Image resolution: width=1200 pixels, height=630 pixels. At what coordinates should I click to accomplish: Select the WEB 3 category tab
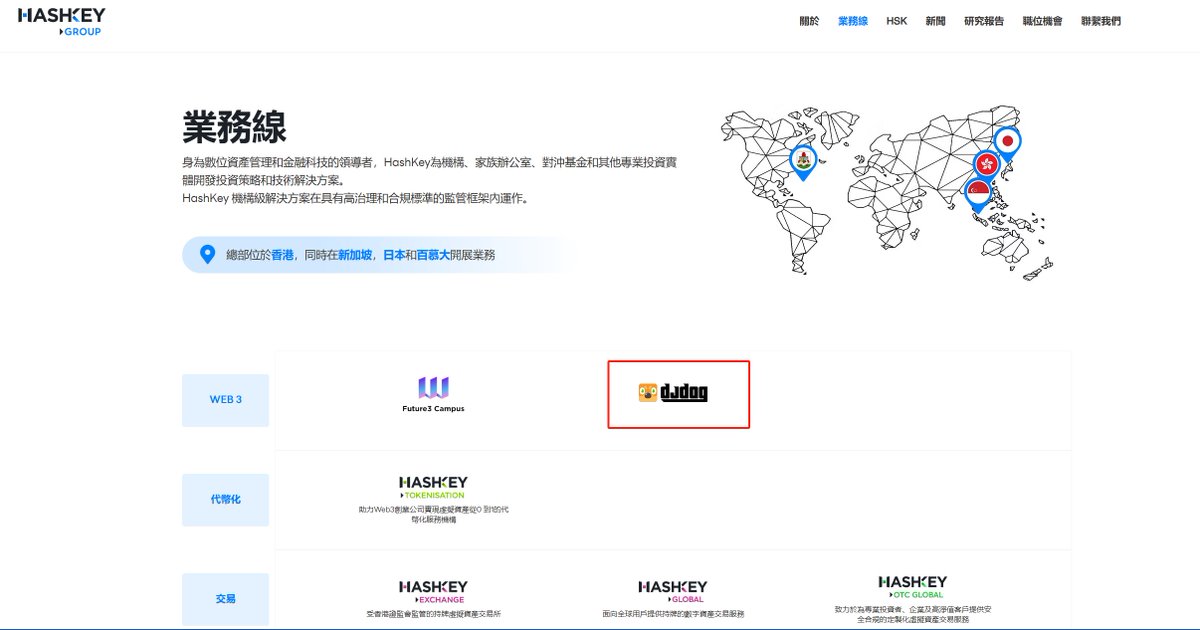coord(225,400)
